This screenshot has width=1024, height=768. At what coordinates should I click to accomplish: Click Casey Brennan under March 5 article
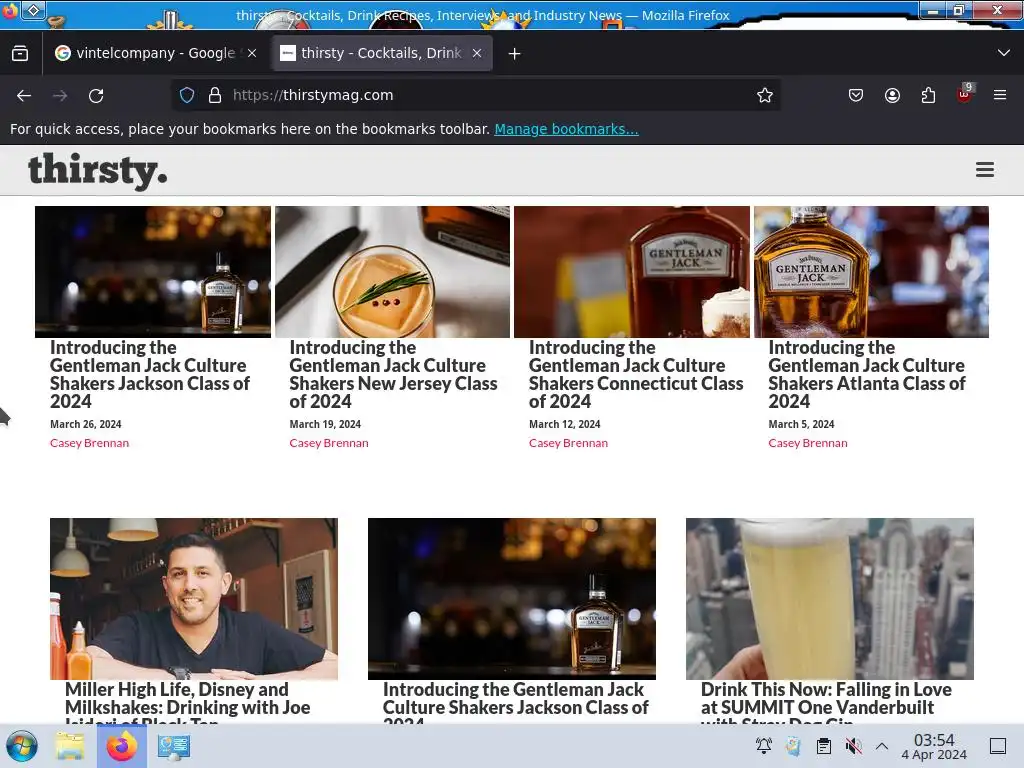(808, 443)
